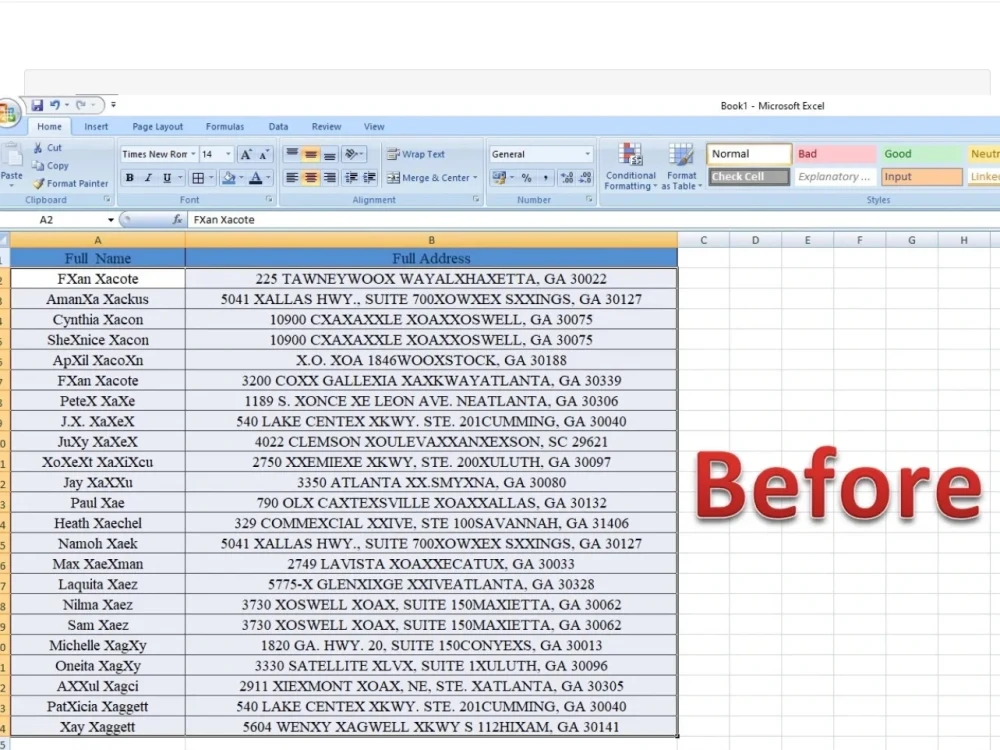Image resolution: width=1000 pixels, height=750 pixels.
Task: Select Top Align vertical alignment
Action: [x=292, y=154]
